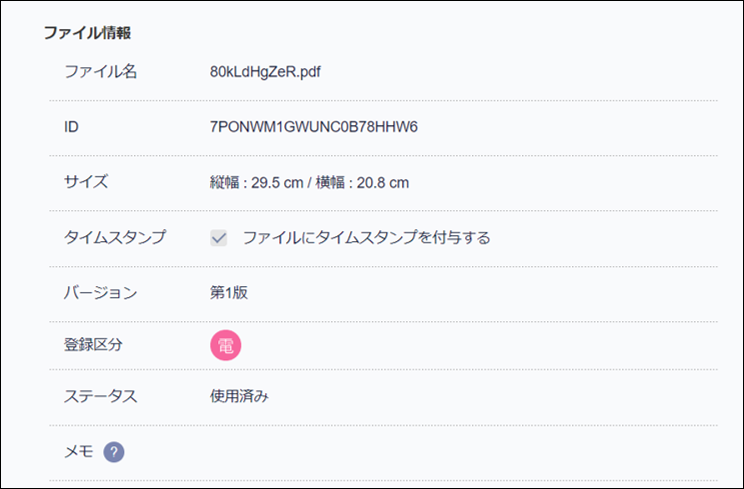744x489 pixels.
Task: Open the help tooltip beside メモ
Action: [114, 452]
